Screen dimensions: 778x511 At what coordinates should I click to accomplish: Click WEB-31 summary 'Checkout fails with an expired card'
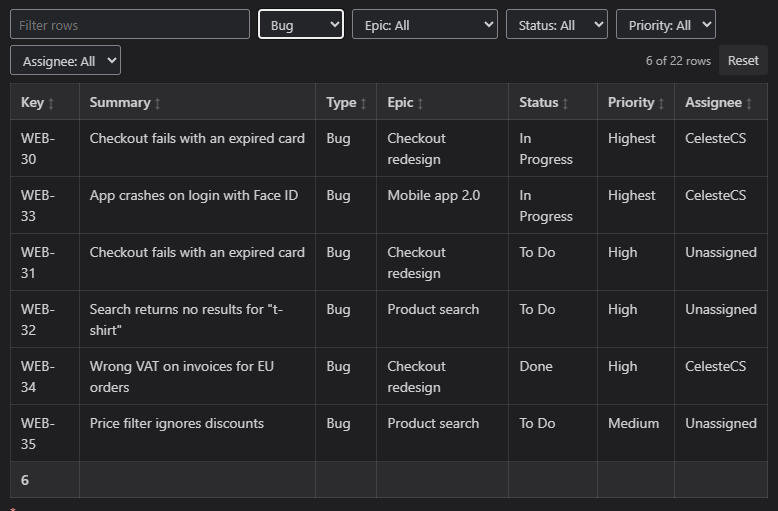197,253
